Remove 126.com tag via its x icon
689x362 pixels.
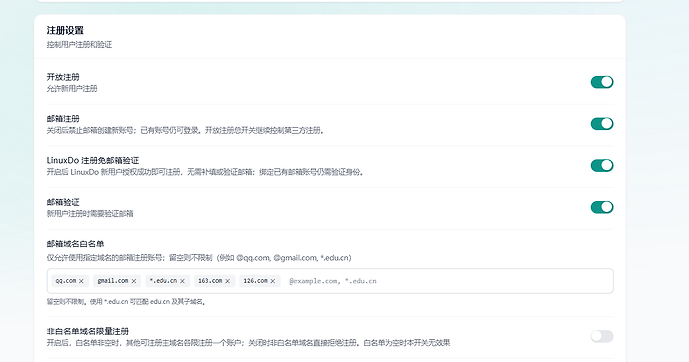click(x=273, y=281)
